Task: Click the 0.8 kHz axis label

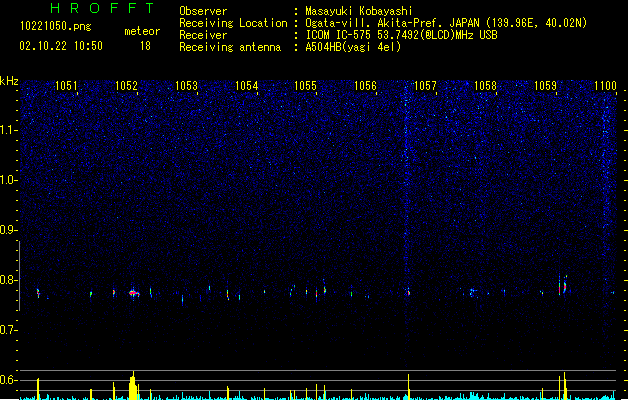Action: (x=9, y=280)
